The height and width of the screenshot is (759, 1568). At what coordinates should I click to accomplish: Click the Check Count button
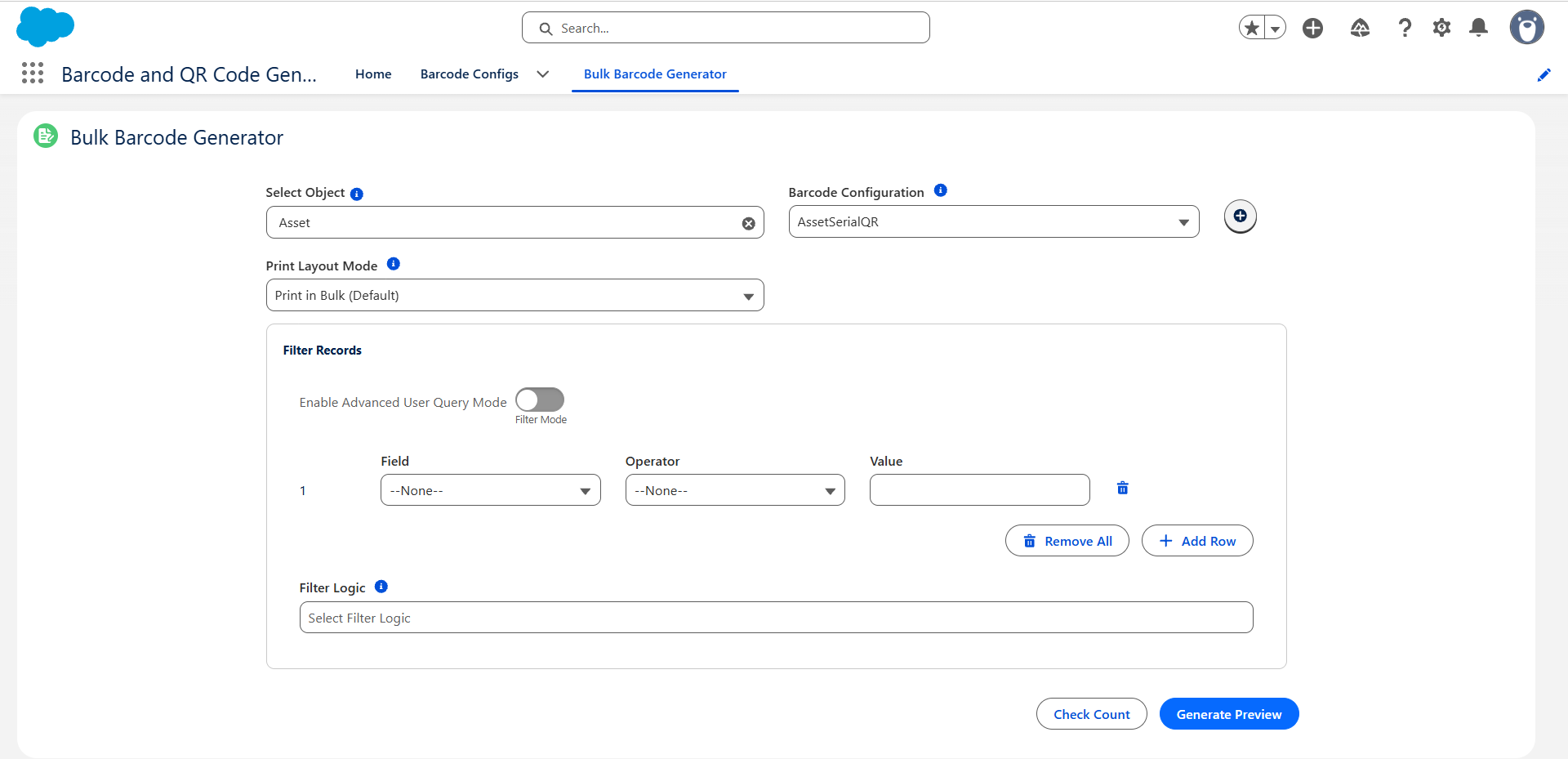click(x=1092, y=714)
